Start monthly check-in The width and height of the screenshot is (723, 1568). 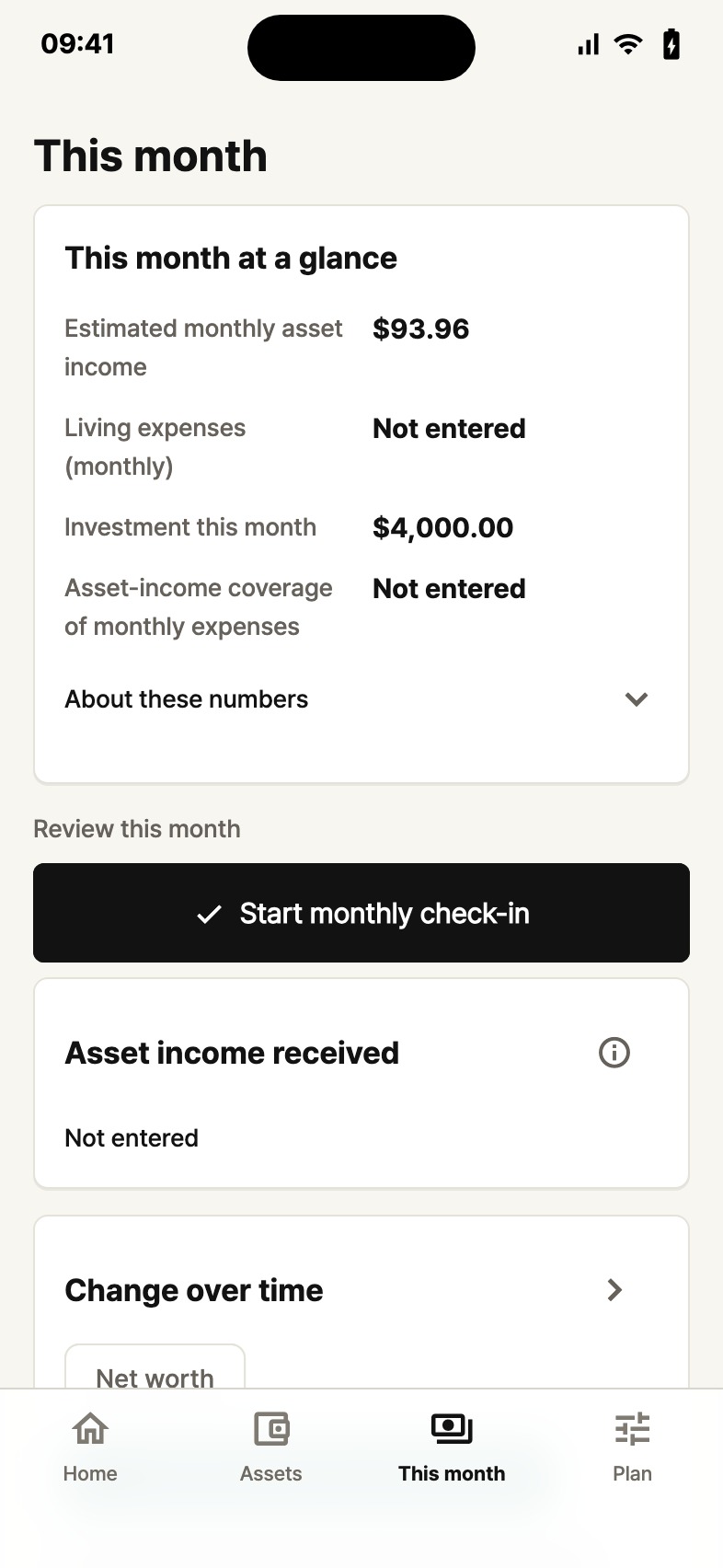click(361, 913)
